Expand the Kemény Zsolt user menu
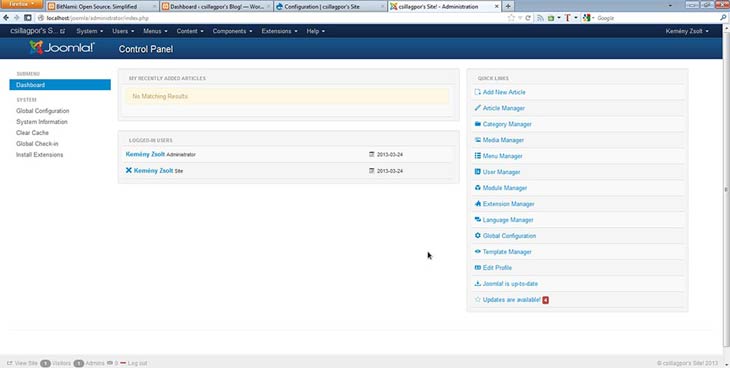 pos(687,31)
